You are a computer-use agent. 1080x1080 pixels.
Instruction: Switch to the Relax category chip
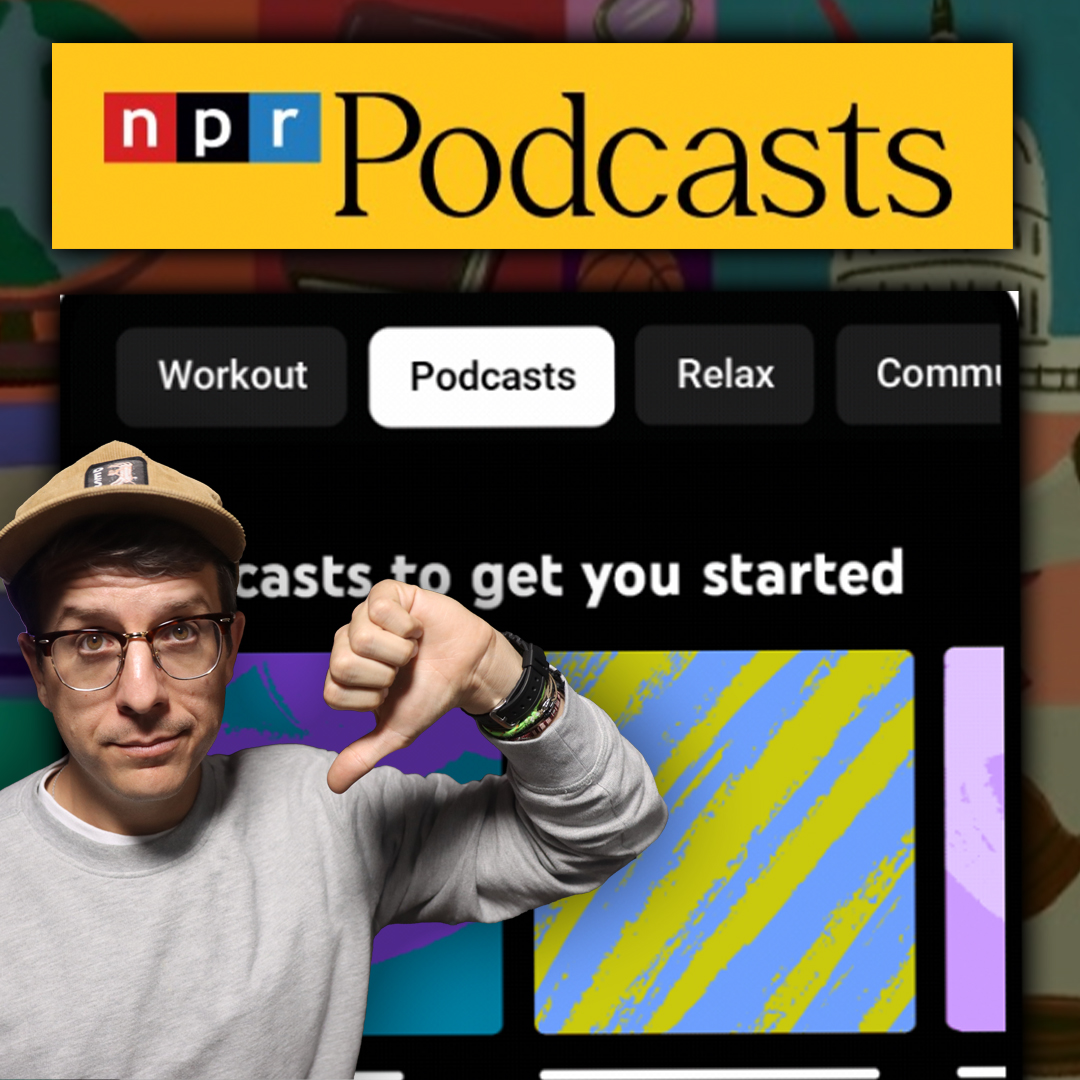click(x=725, y=375)
